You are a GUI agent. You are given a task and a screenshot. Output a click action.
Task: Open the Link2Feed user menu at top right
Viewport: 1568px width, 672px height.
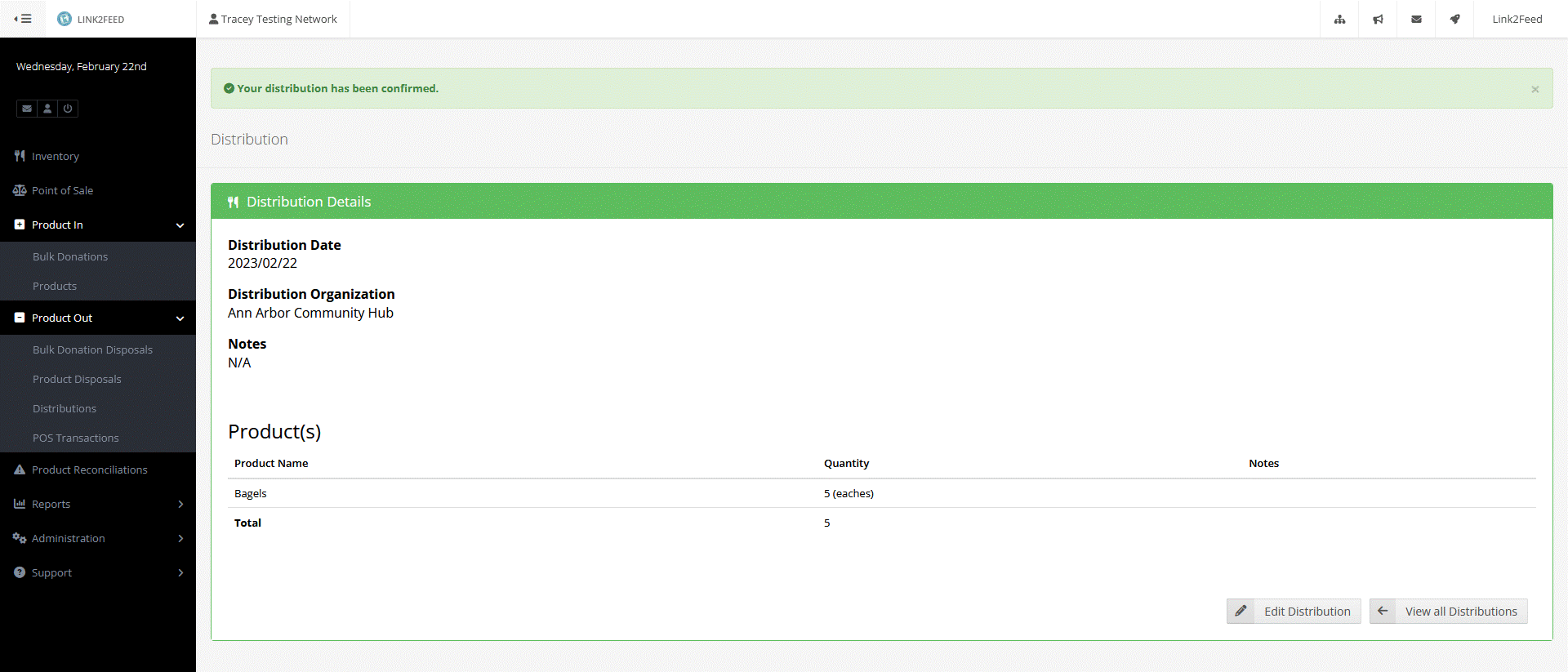click(1517, 19)
